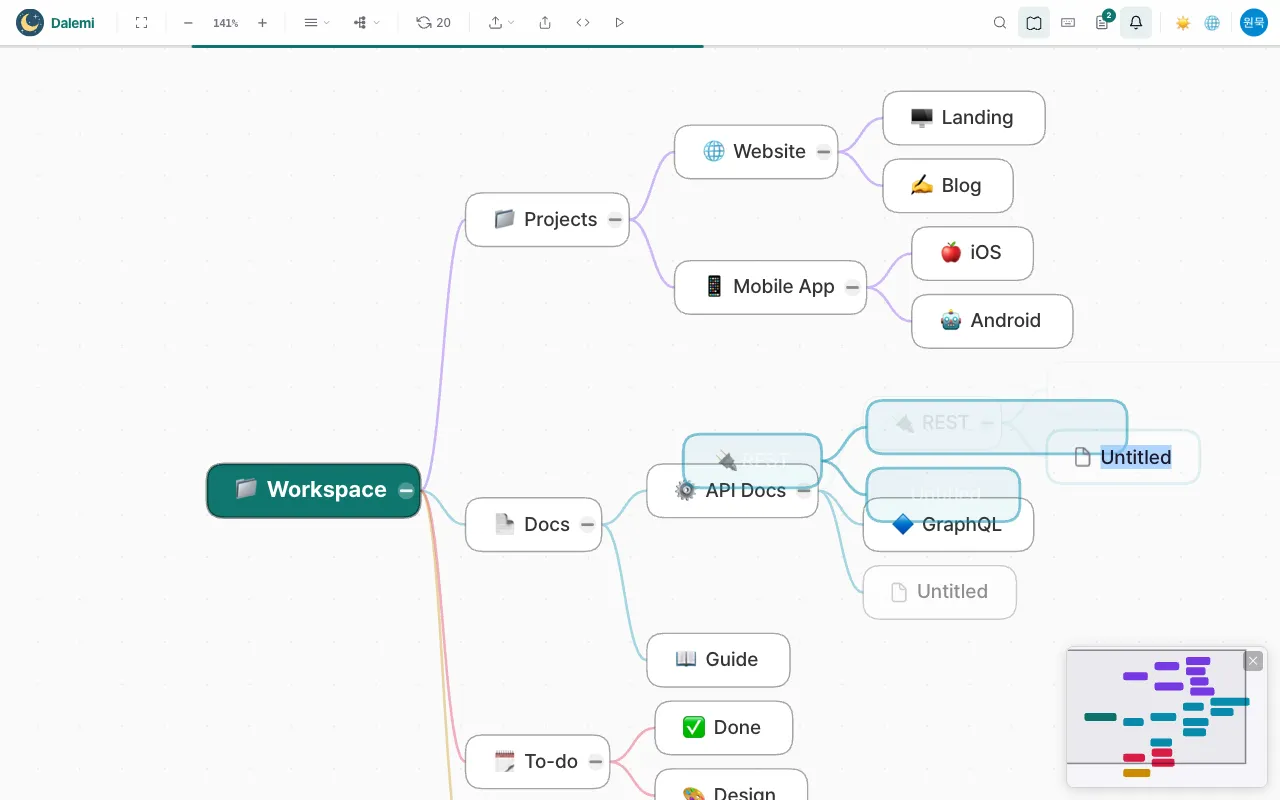Collapse the To-do branch
Image resolution: width=1280 pixels, height=800 pixels.
click(x=596, y=762)
